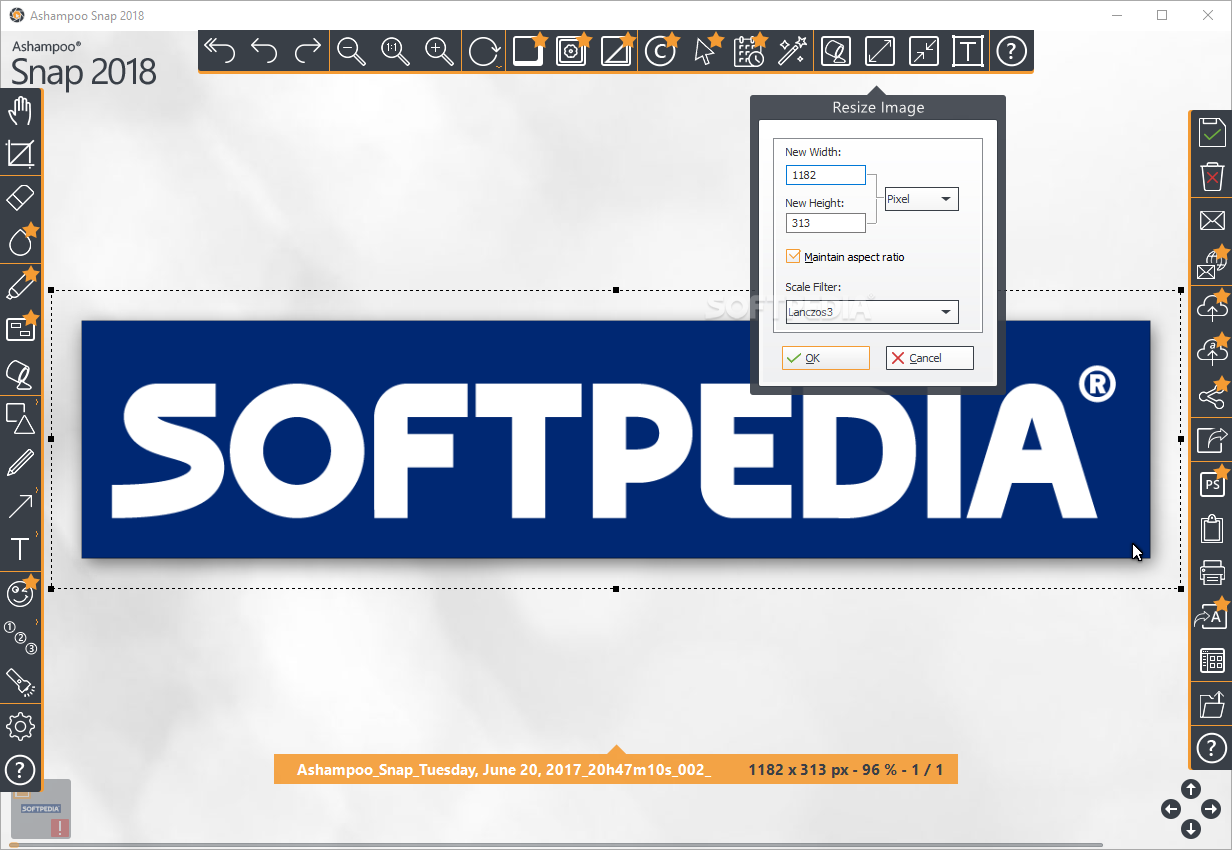The width and height of the screenshot is (1232, 850).
Task: Open the Text tool in left toolbar
Action: tap(20, 549)
